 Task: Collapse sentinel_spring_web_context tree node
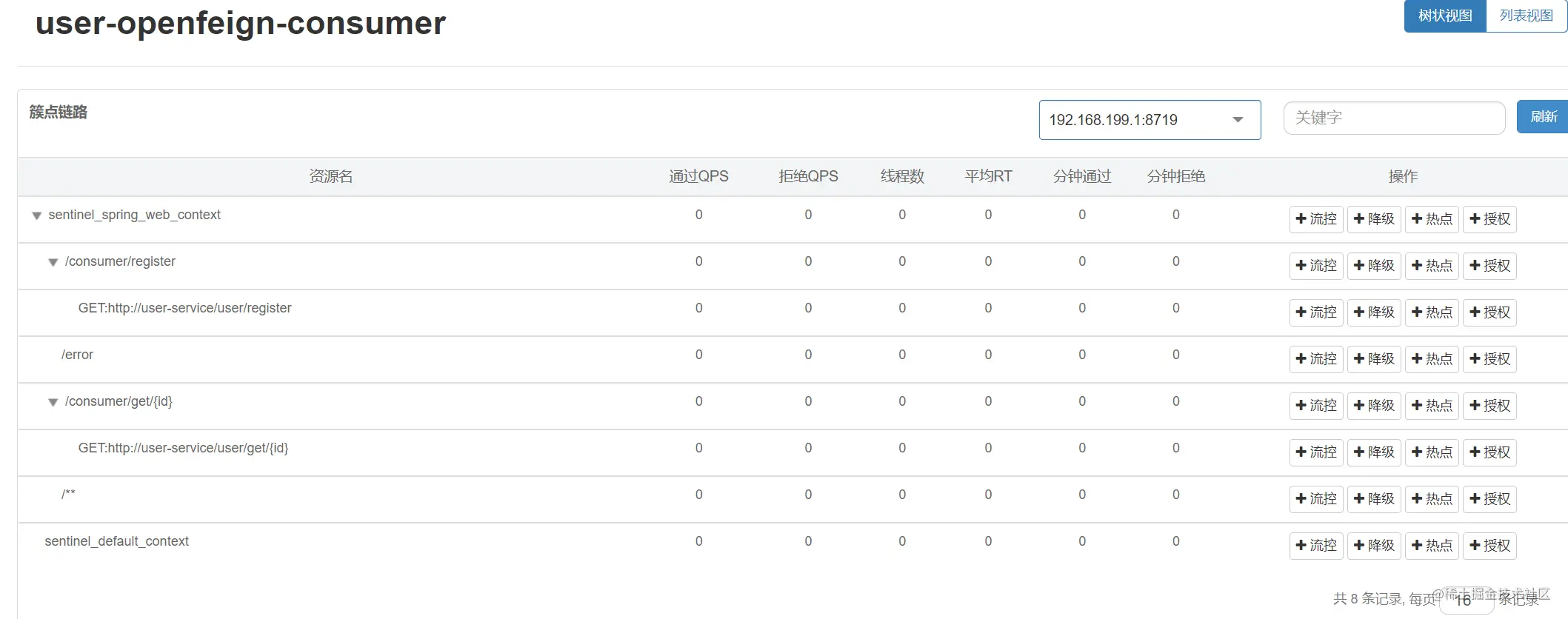(36, 215)
